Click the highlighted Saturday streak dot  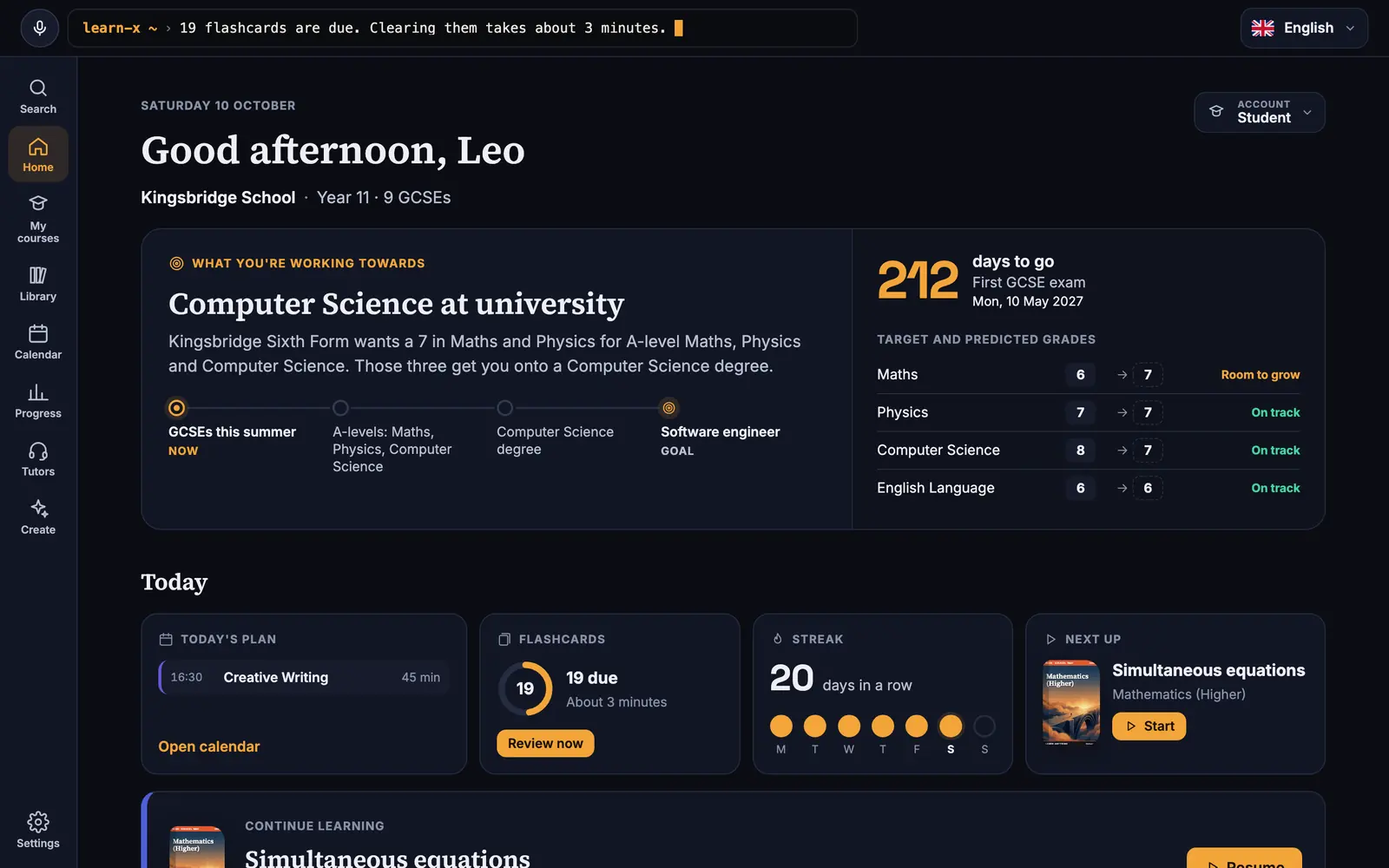(x=951, y=726)
